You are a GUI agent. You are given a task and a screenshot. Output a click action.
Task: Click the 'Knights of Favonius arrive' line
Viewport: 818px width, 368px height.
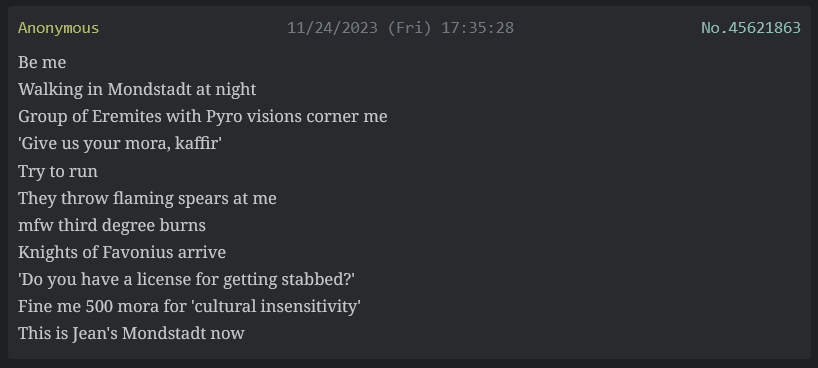(x=122, y=253)
